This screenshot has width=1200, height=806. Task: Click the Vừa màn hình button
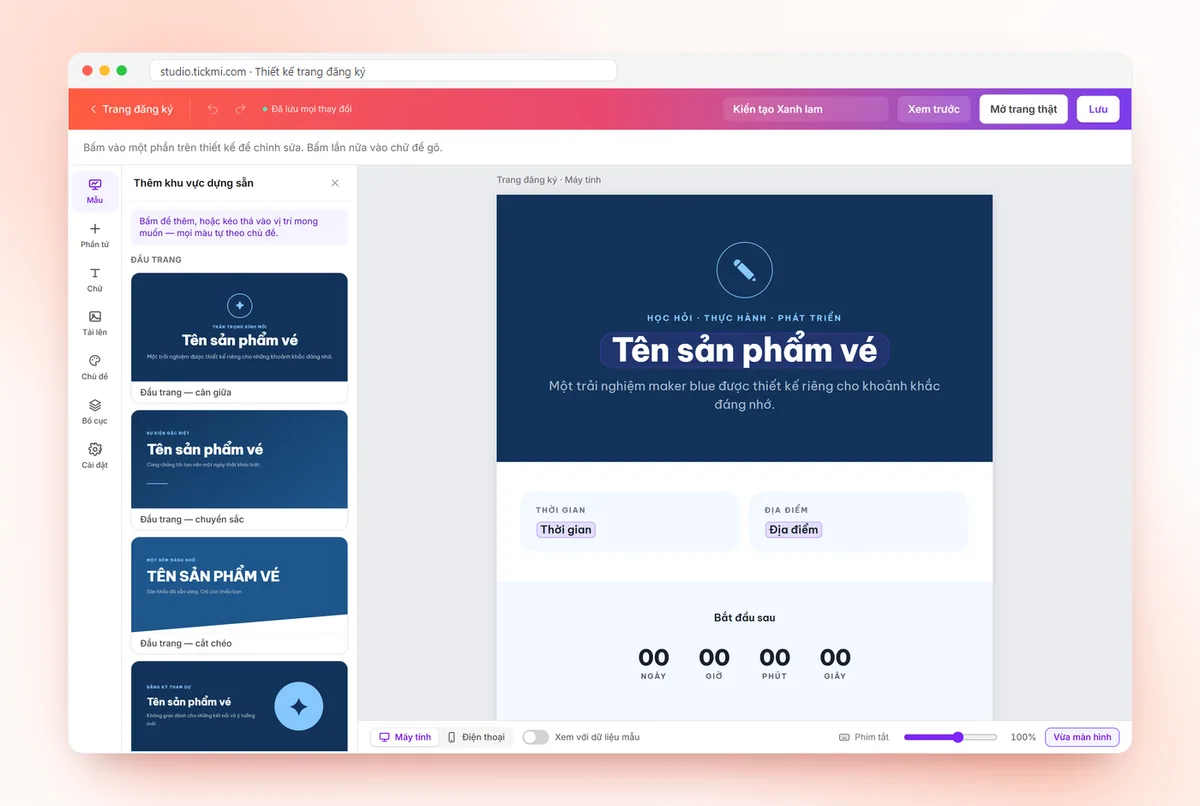[1082, 737]
